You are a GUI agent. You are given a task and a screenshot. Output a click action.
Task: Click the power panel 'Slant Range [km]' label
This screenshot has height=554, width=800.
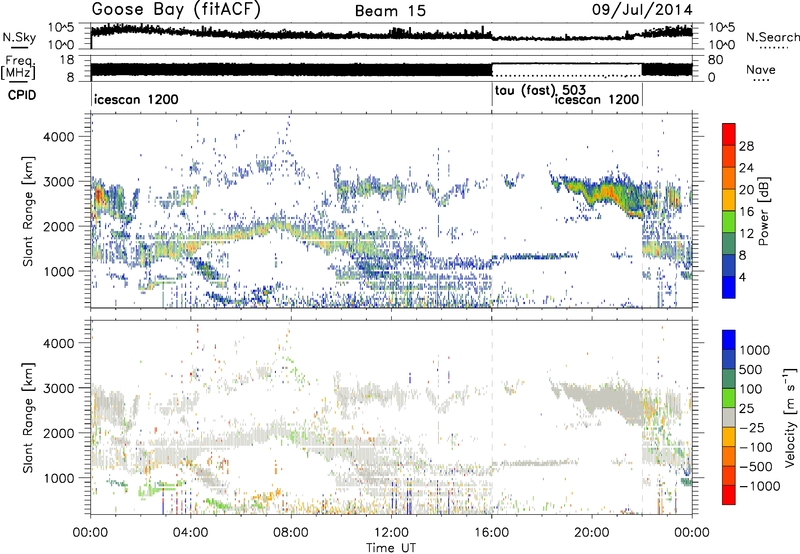click(28, 211)
